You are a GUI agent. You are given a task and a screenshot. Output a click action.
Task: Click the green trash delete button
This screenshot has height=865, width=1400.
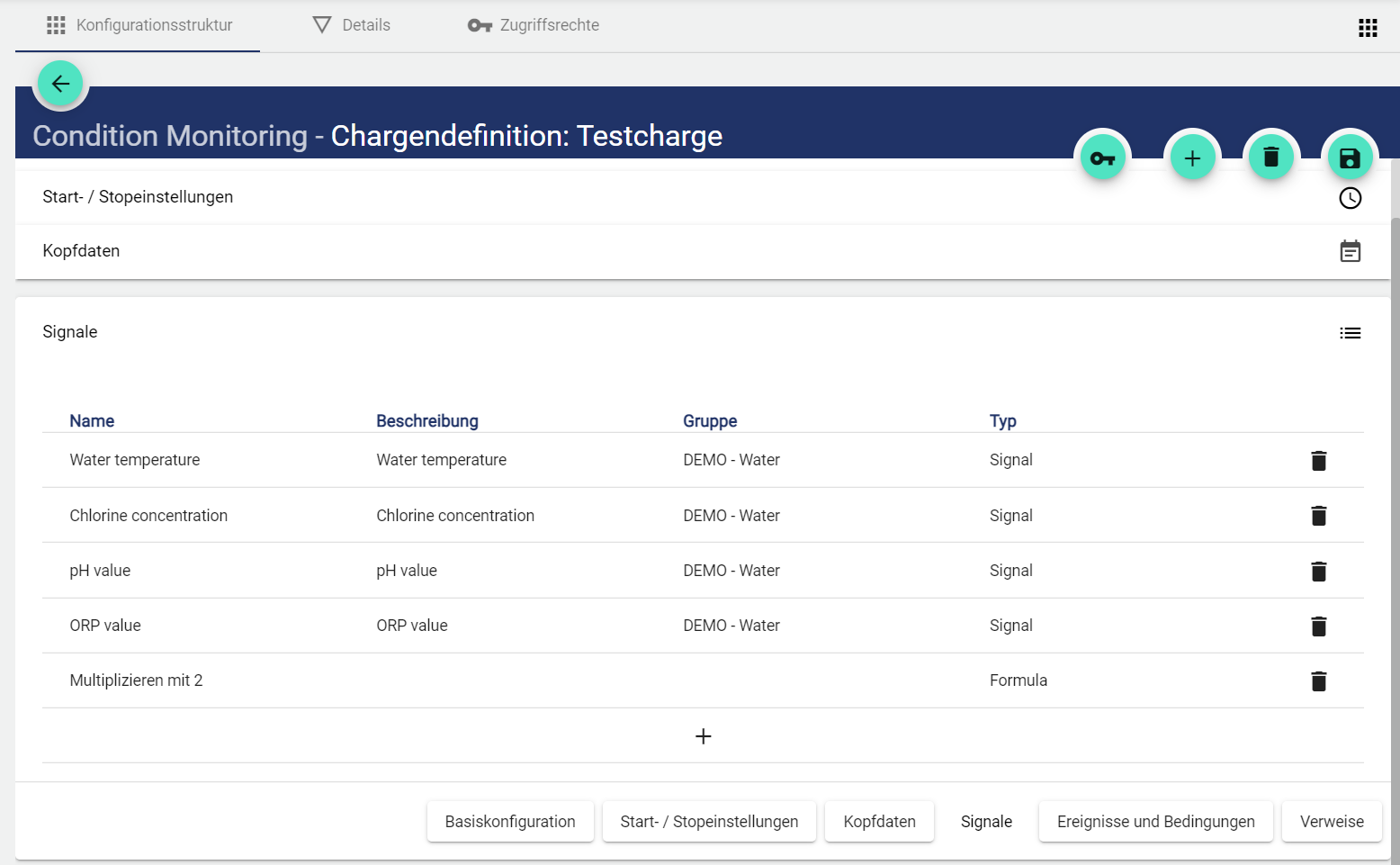coord(1270,158)
